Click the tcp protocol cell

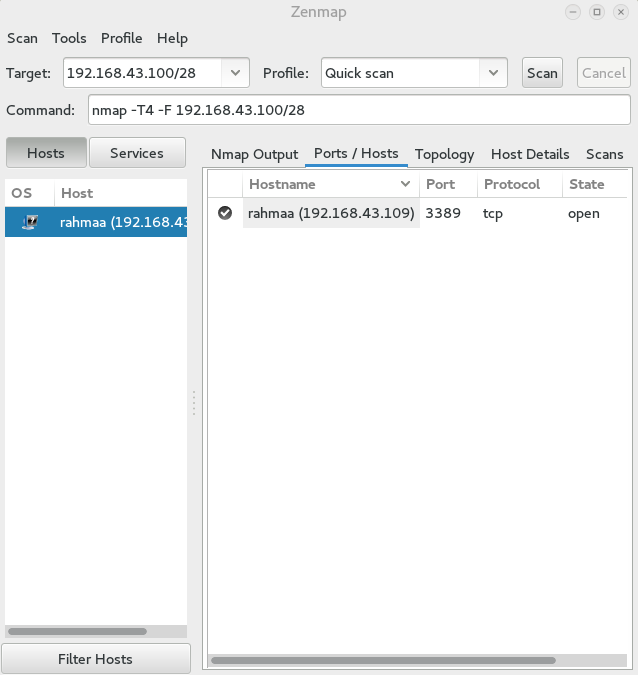coord(493,214)
